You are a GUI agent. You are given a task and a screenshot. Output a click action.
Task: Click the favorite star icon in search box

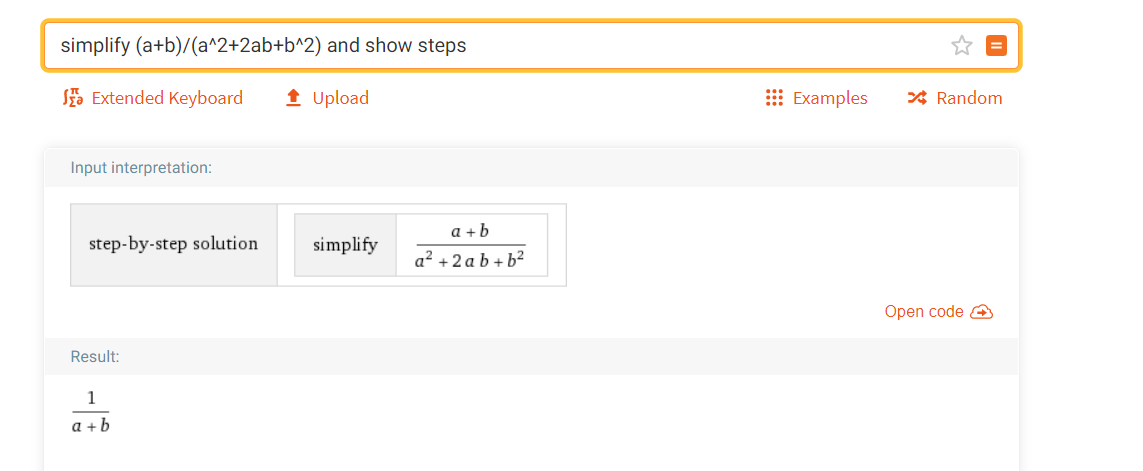click(x=961, y=46)
